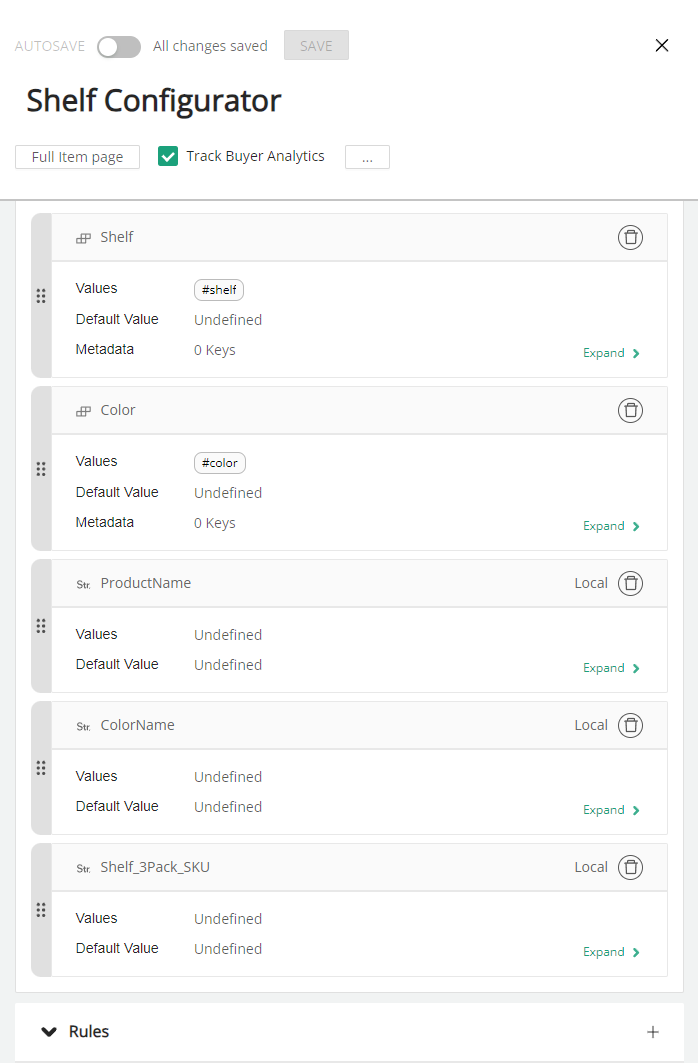Viewport: 698px width, 1063px height.
Task: Uncheck Track Buyer Analytics checkbox
Action: click(168, 156)
